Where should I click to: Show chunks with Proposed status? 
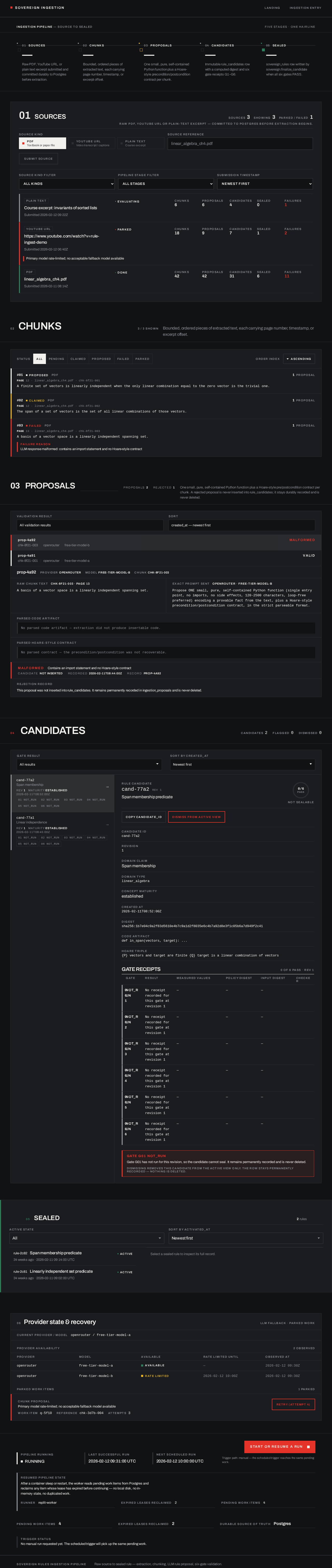click(101, 359)
